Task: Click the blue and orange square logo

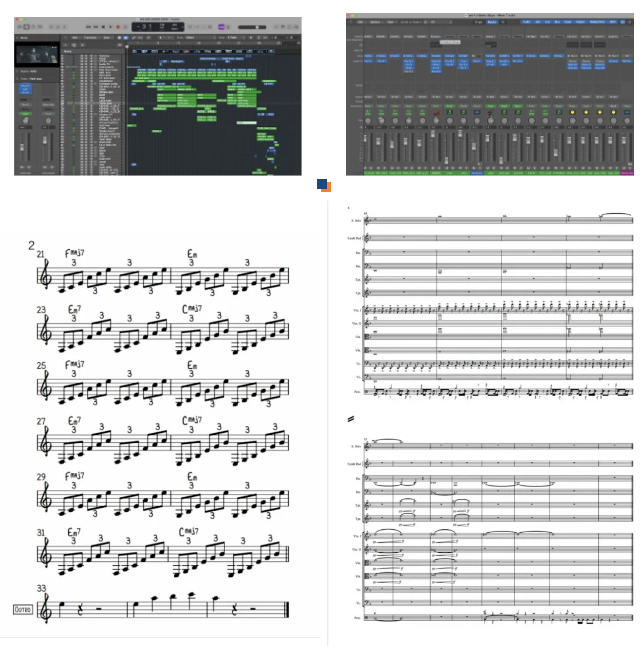Action: coord(324,185)
